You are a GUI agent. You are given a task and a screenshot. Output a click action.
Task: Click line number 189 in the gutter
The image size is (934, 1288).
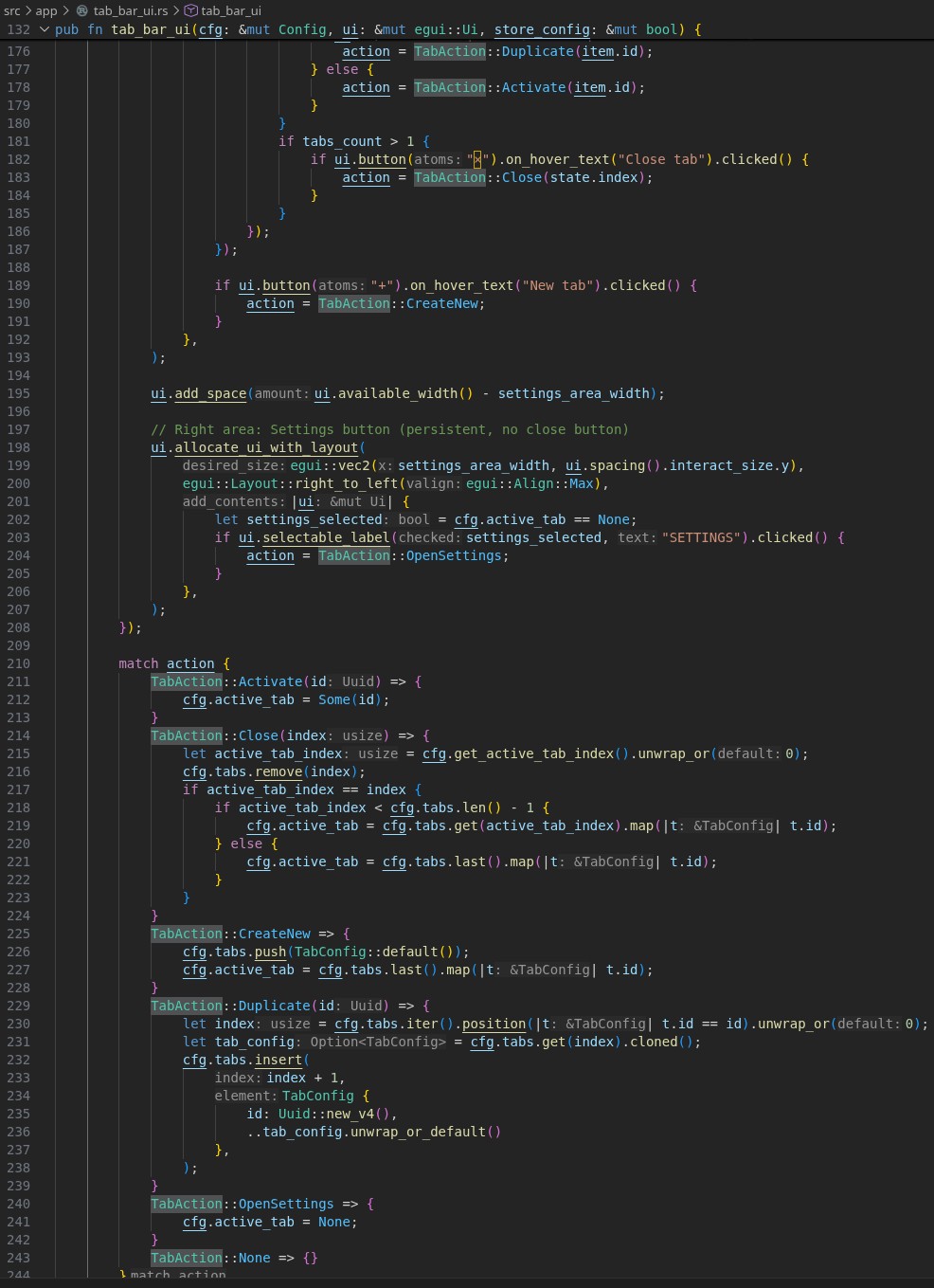pos(18,285)
